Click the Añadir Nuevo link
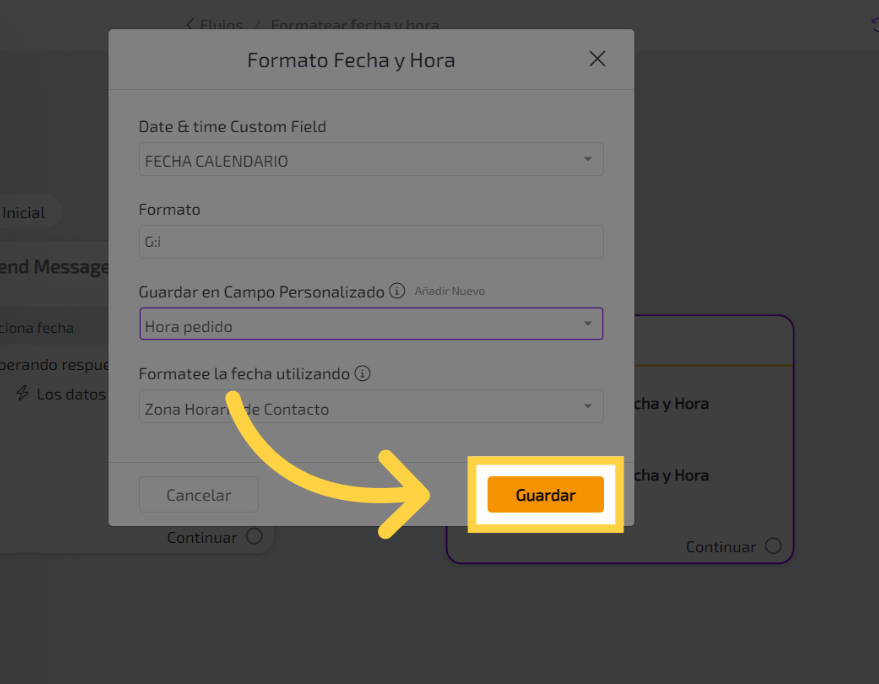Image resolution: width=879 pixels, height=684 pixels. (449, 291)
